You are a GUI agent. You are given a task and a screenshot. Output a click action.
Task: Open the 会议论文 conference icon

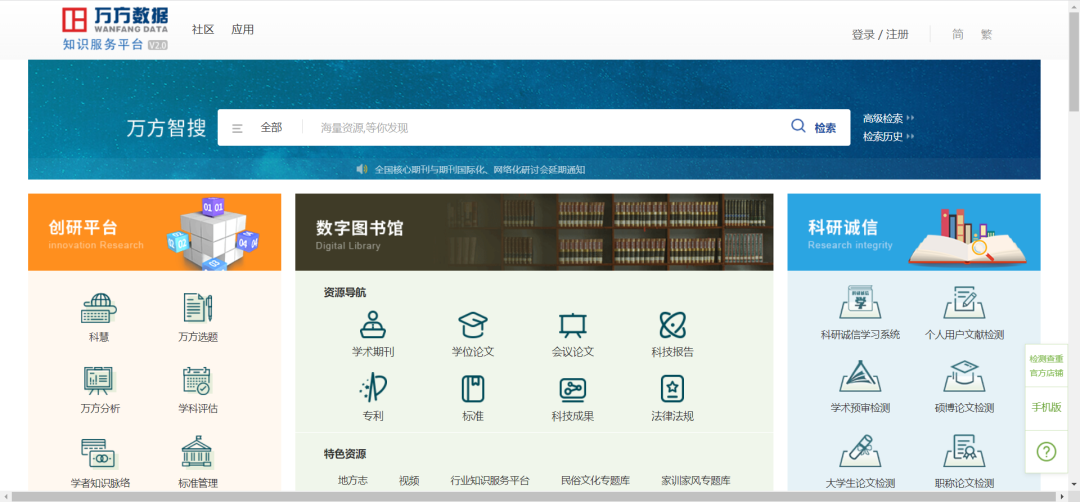(572, 325)
